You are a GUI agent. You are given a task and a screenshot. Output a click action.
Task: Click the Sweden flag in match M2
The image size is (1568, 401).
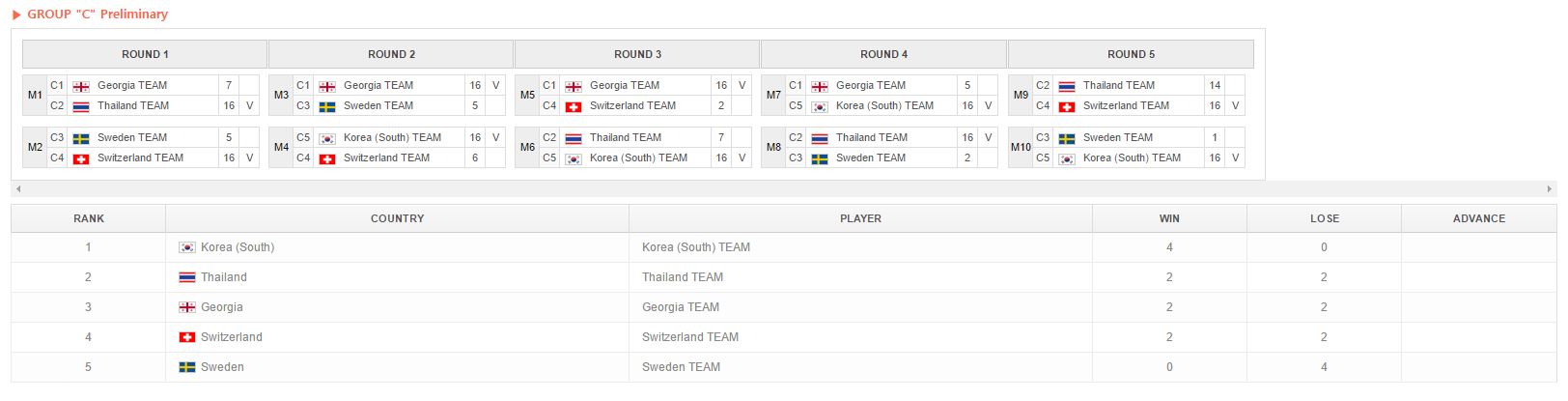click(81, 138)
